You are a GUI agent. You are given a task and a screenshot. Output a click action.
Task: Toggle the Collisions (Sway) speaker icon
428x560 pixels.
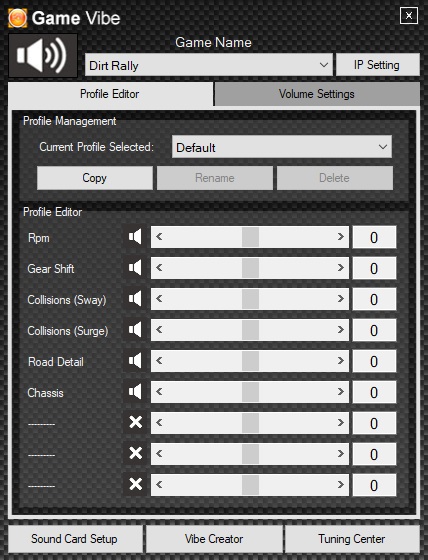135,299
